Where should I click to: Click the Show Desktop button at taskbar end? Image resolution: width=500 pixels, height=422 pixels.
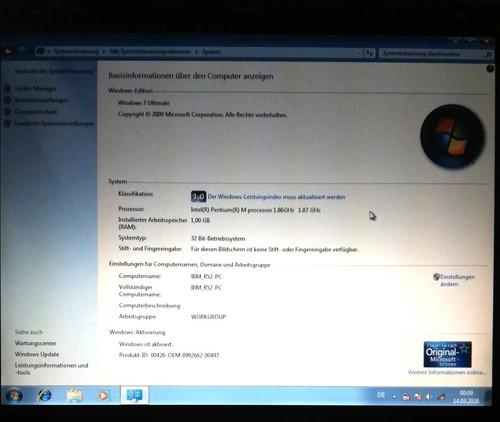point(489,396)
